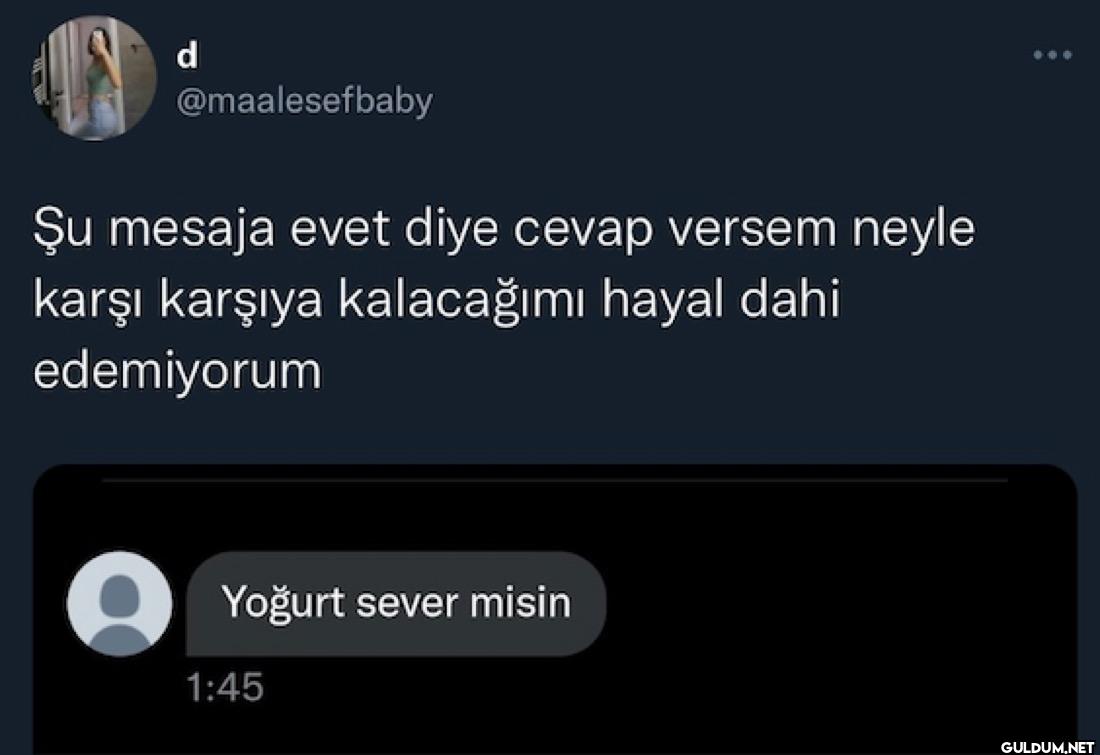Open the three-dot more options menu
This screenshot has width=1100, height=755.
1052,55
